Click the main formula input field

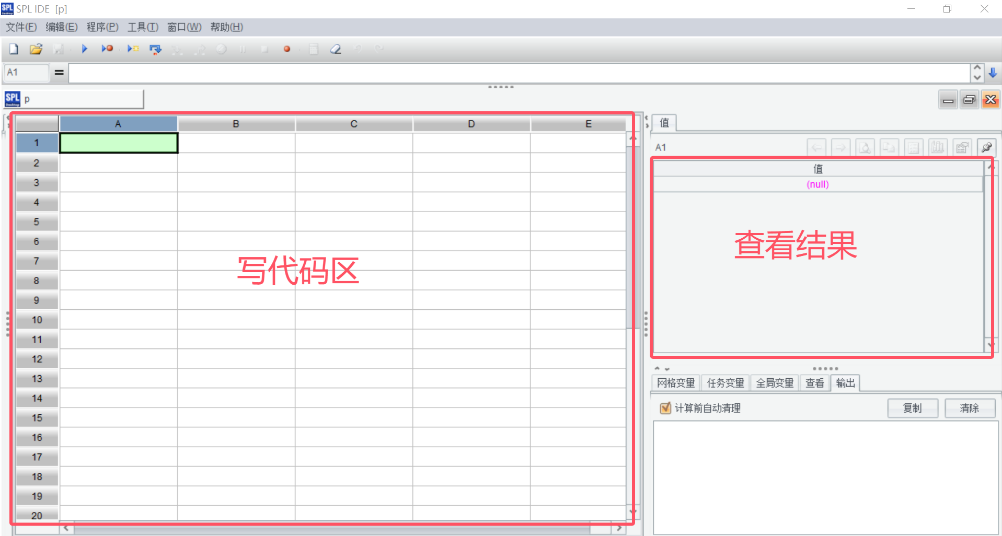click(519, 73)
